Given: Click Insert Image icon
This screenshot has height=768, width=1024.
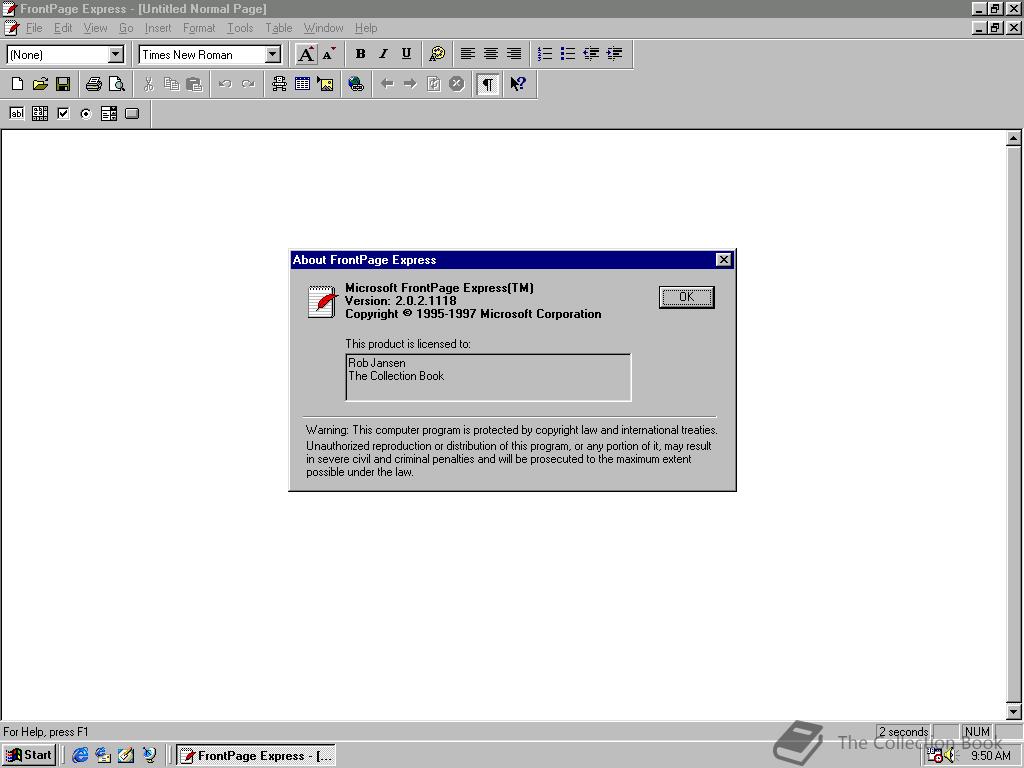Looking at the screenshot, I should coord(325,84).
